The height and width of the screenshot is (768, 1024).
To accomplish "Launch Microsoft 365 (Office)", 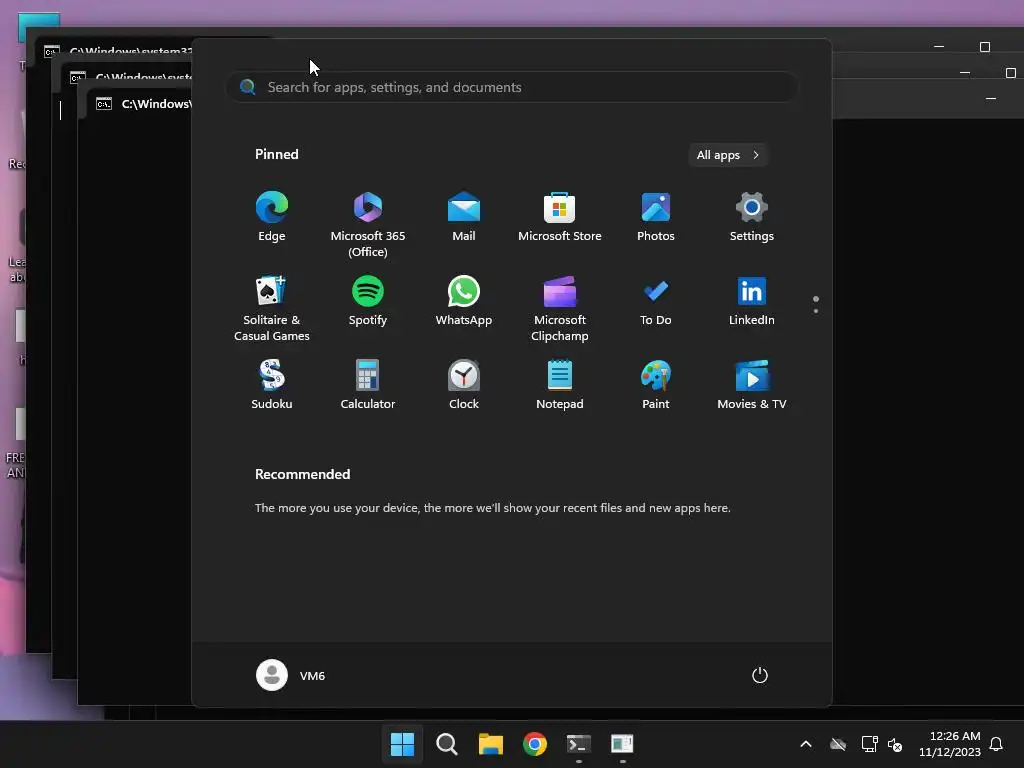I will 368,225.
